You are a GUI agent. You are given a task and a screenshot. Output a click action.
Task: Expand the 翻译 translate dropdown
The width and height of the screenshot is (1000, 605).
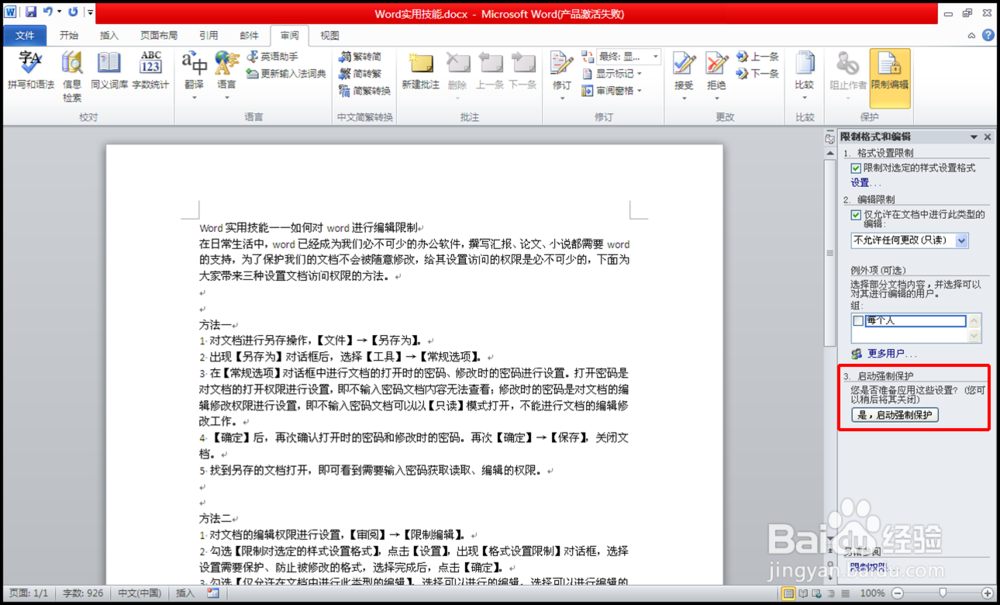194,98
